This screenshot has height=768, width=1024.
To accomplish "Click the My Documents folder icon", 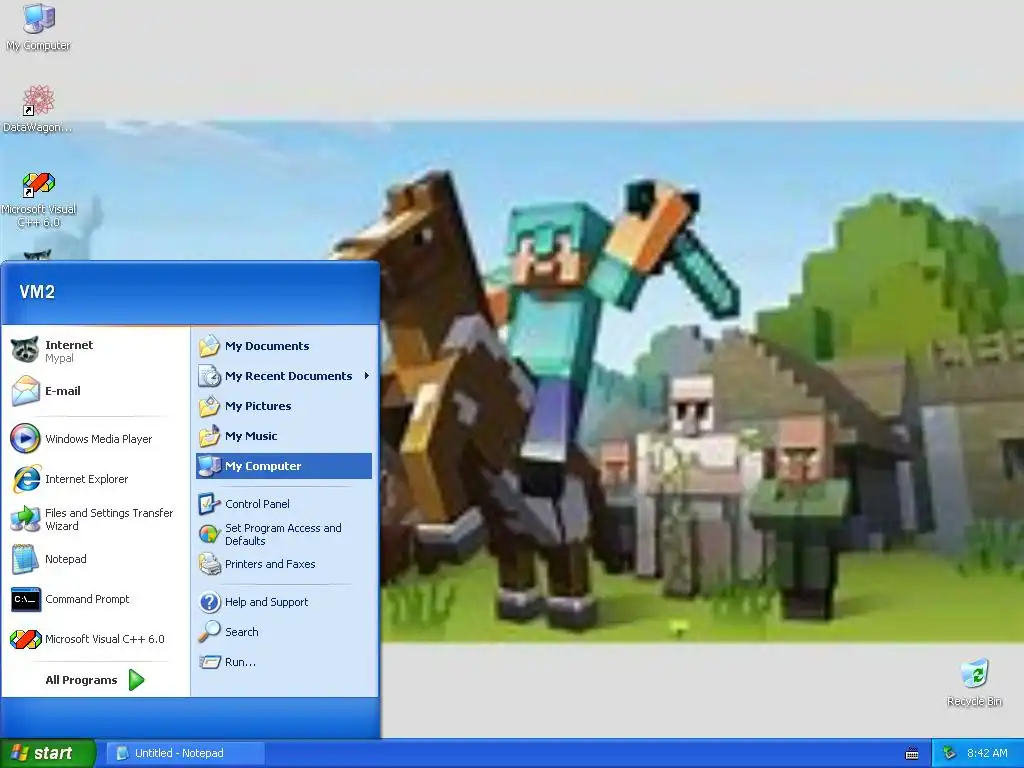I will pyautogui.click(x=210, y=346).
